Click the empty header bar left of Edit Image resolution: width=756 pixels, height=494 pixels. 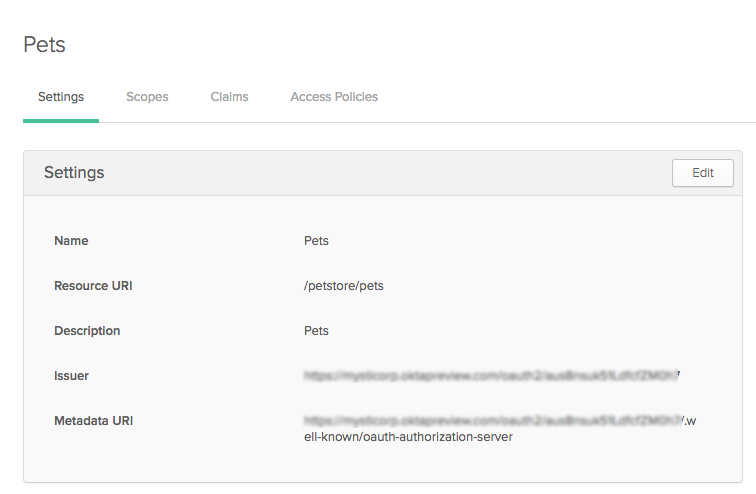(400, 172)
